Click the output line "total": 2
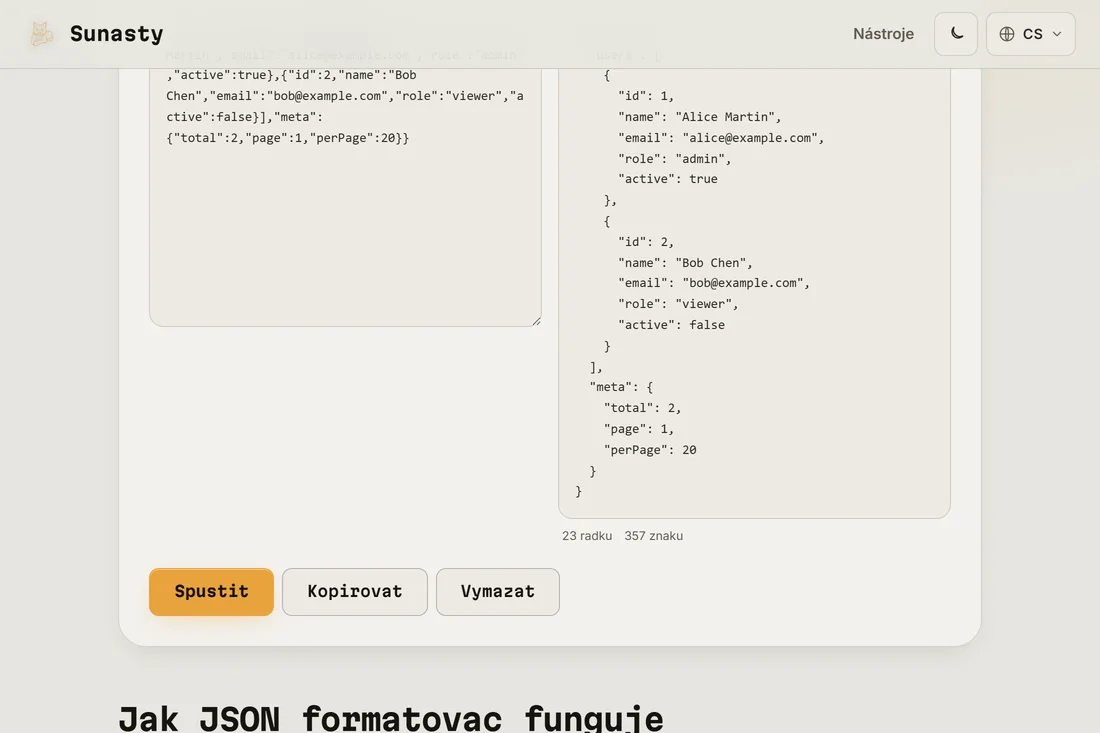Screen dimensions: 1100x733 643,408
